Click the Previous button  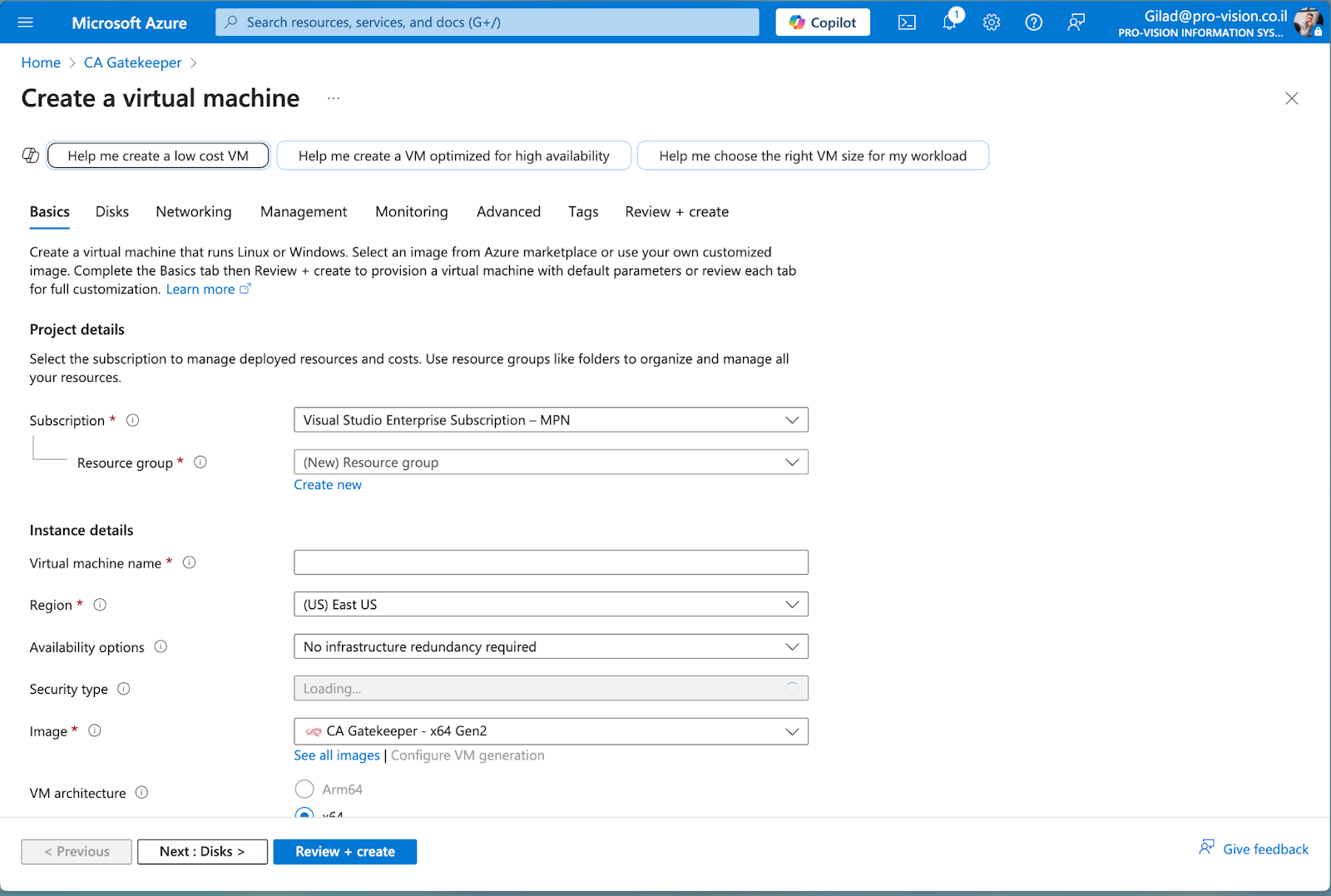point(77,852)
